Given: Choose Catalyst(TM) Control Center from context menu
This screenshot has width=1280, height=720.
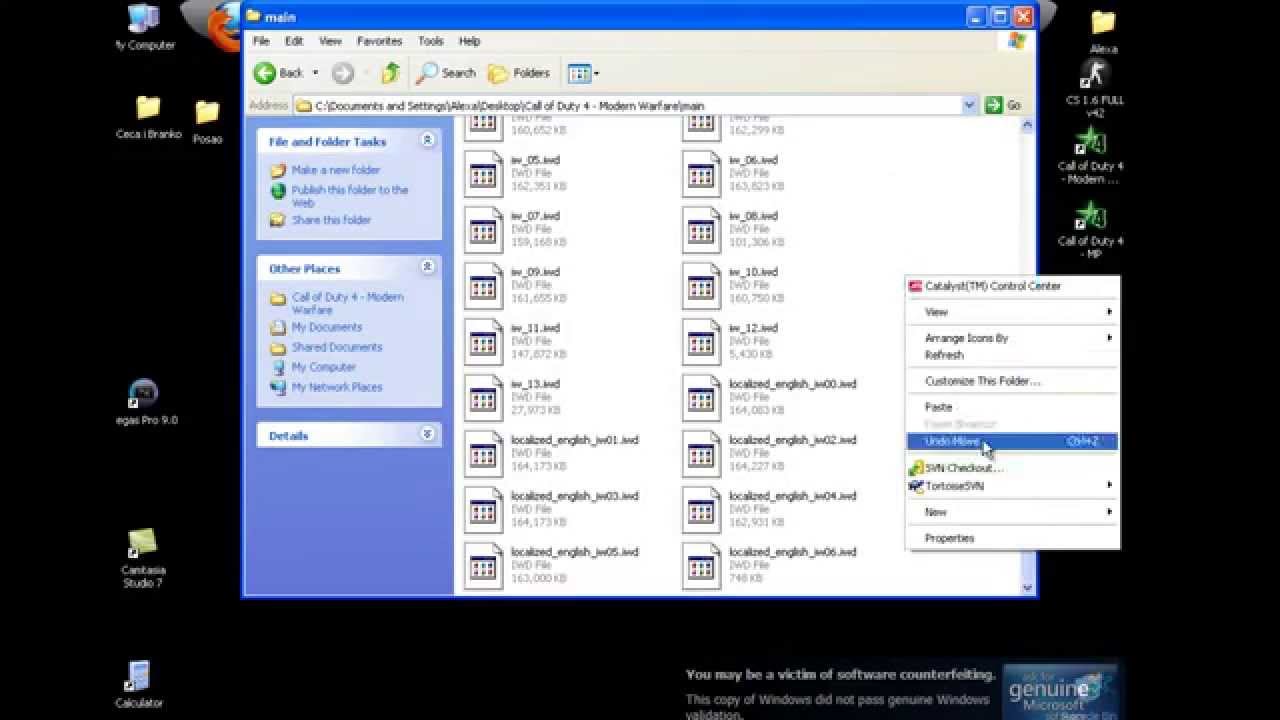Looking at the screenshot, I should coord(1012,286).
